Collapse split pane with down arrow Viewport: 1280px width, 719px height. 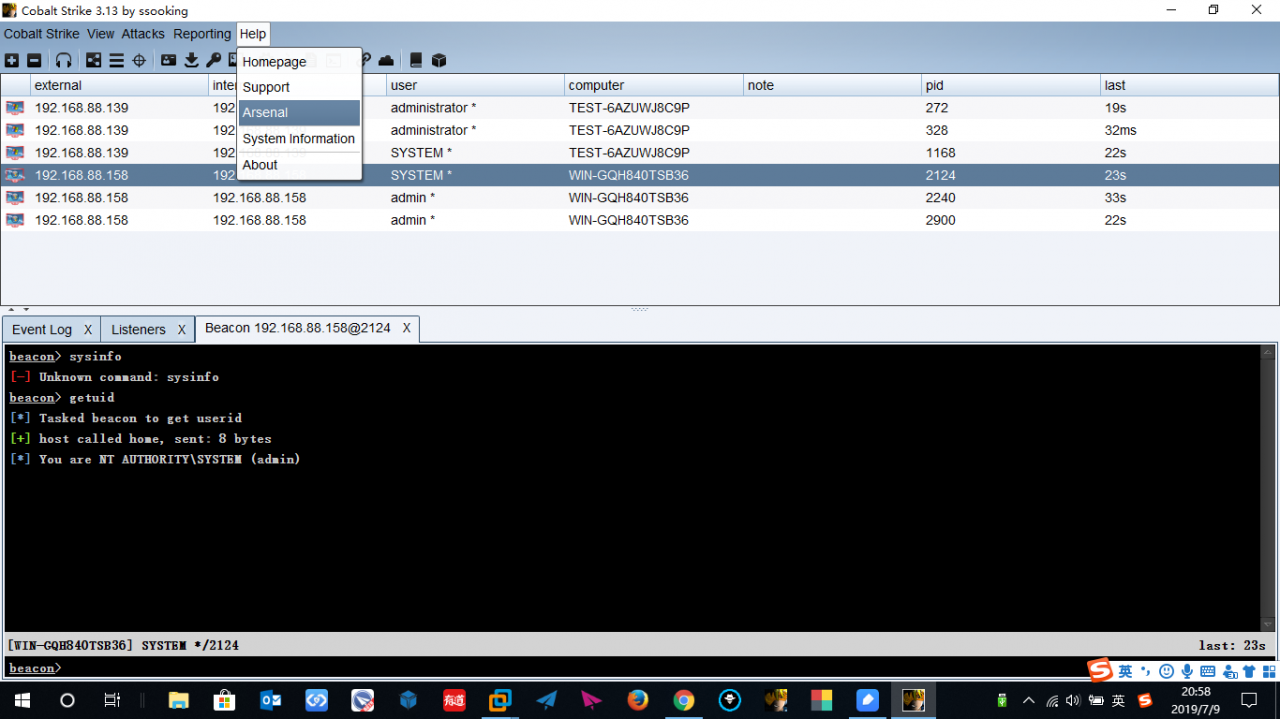[25, 309]
